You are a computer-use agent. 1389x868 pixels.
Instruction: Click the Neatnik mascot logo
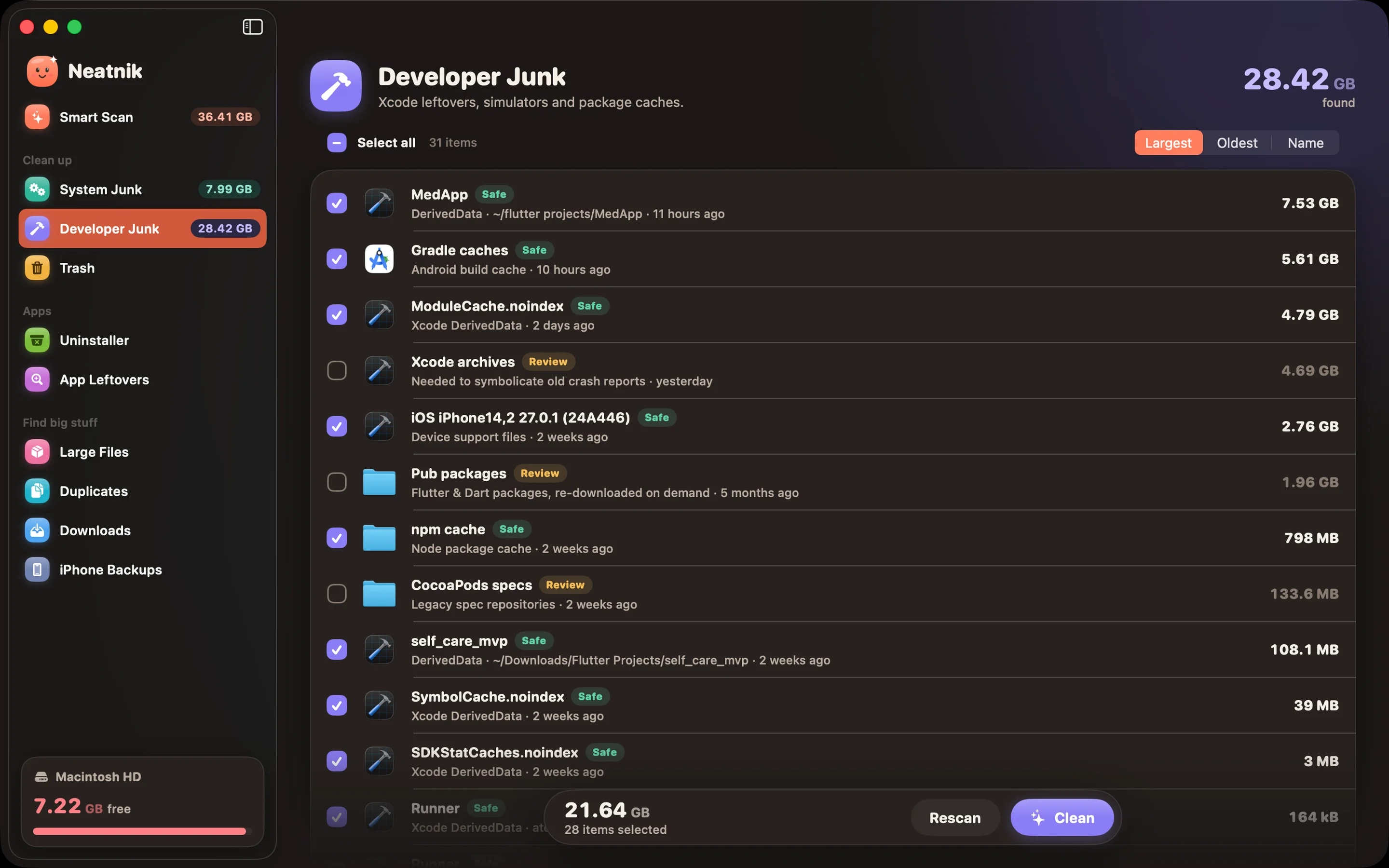(x=42, y=71)
